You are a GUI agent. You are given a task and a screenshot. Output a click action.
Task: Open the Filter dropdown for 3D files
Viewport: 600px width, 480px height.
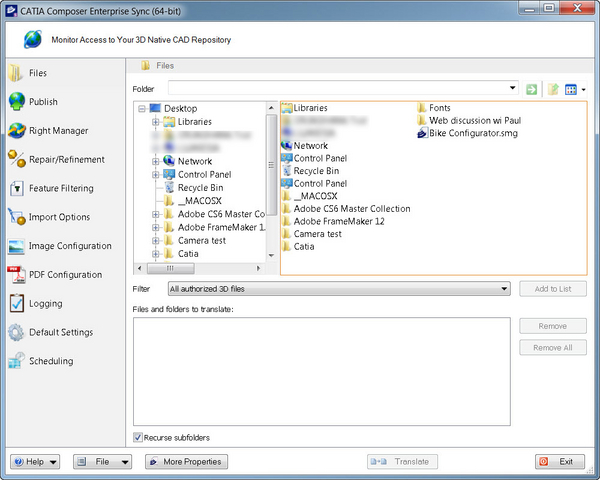339,289
